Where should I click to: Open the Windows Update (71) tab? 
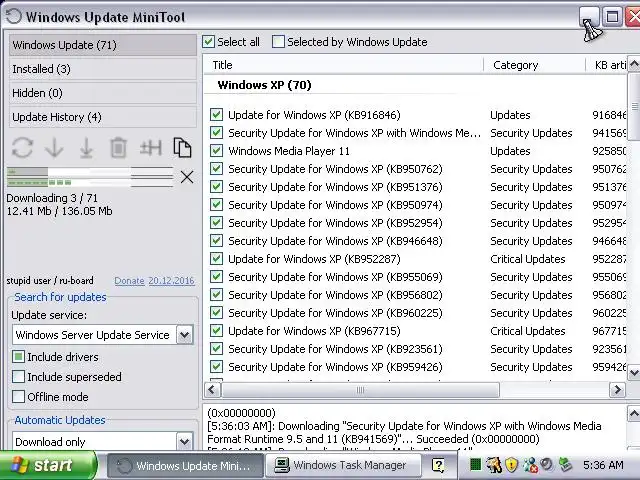(x=102, y=45)
